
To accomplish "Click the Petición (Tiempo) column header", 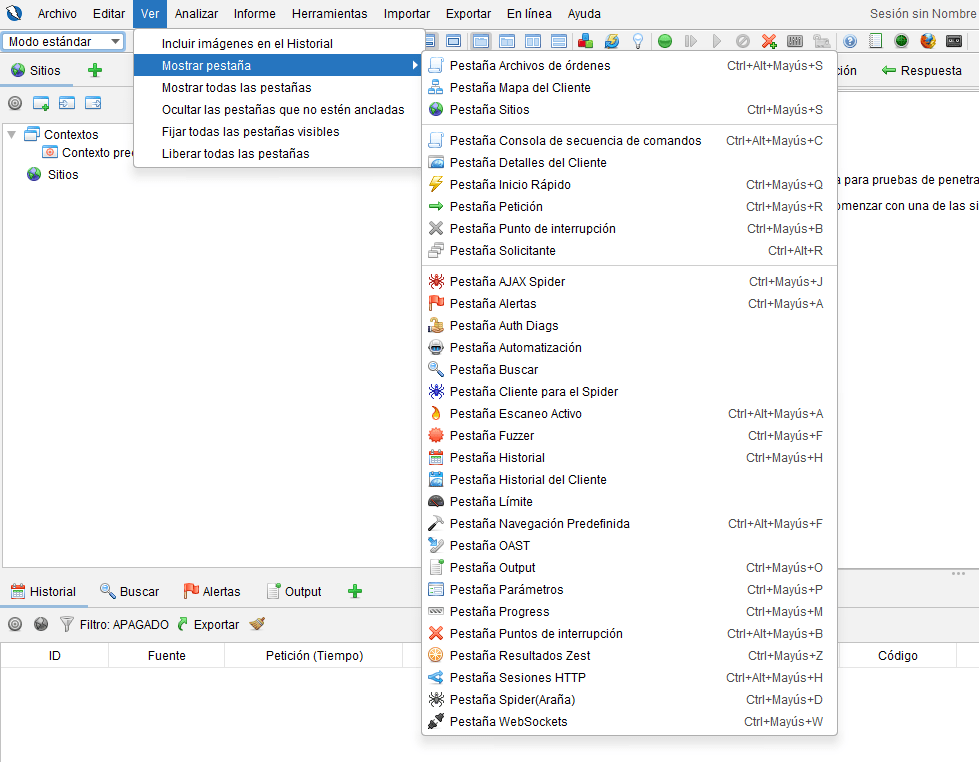I will 314,656.
